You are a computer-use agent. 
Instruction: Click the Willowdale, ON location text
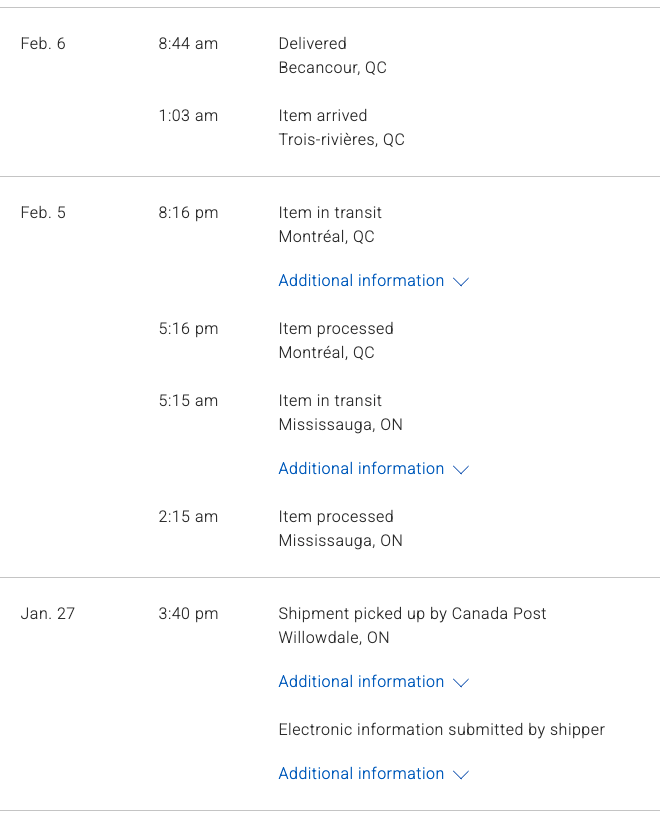tap(334, 638)
